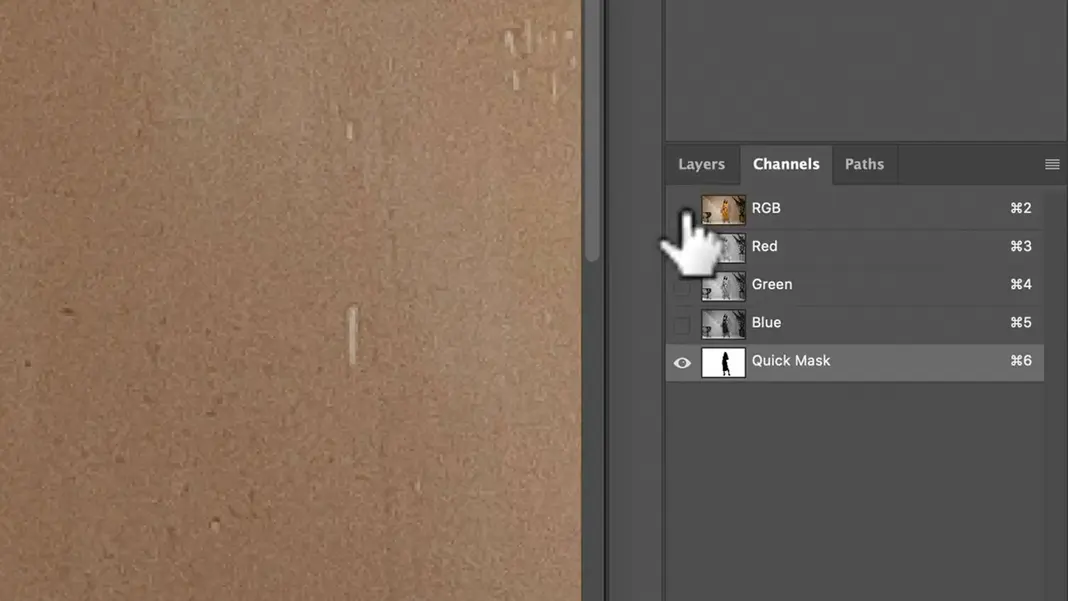Open the Paths tab
This screenshot has height=601, width=1068.
point(864,164)
